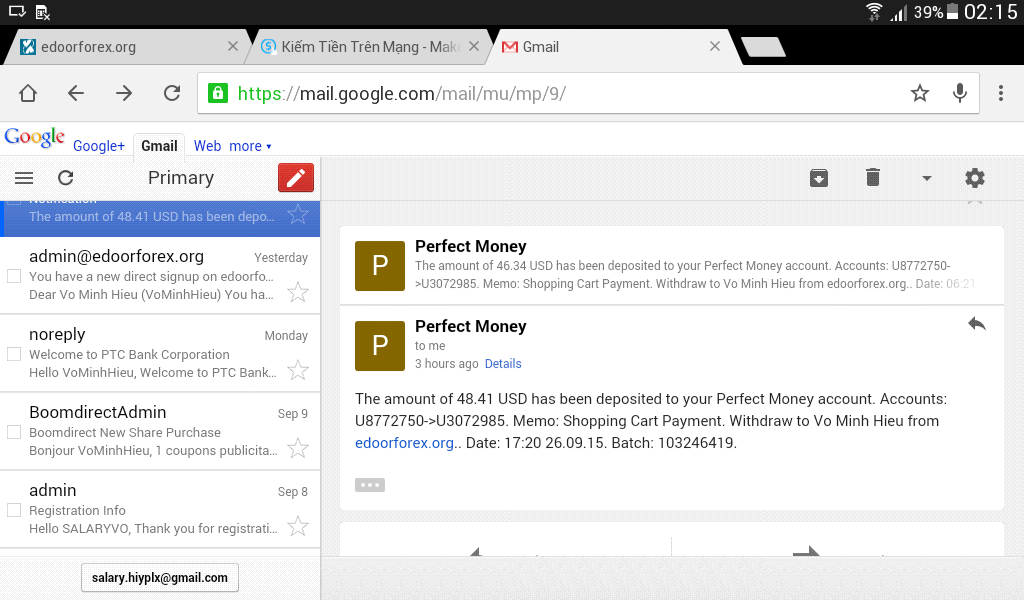Click the edoorforex.org link in email body
1024x600 pixels.
click(x=404, y=442)
